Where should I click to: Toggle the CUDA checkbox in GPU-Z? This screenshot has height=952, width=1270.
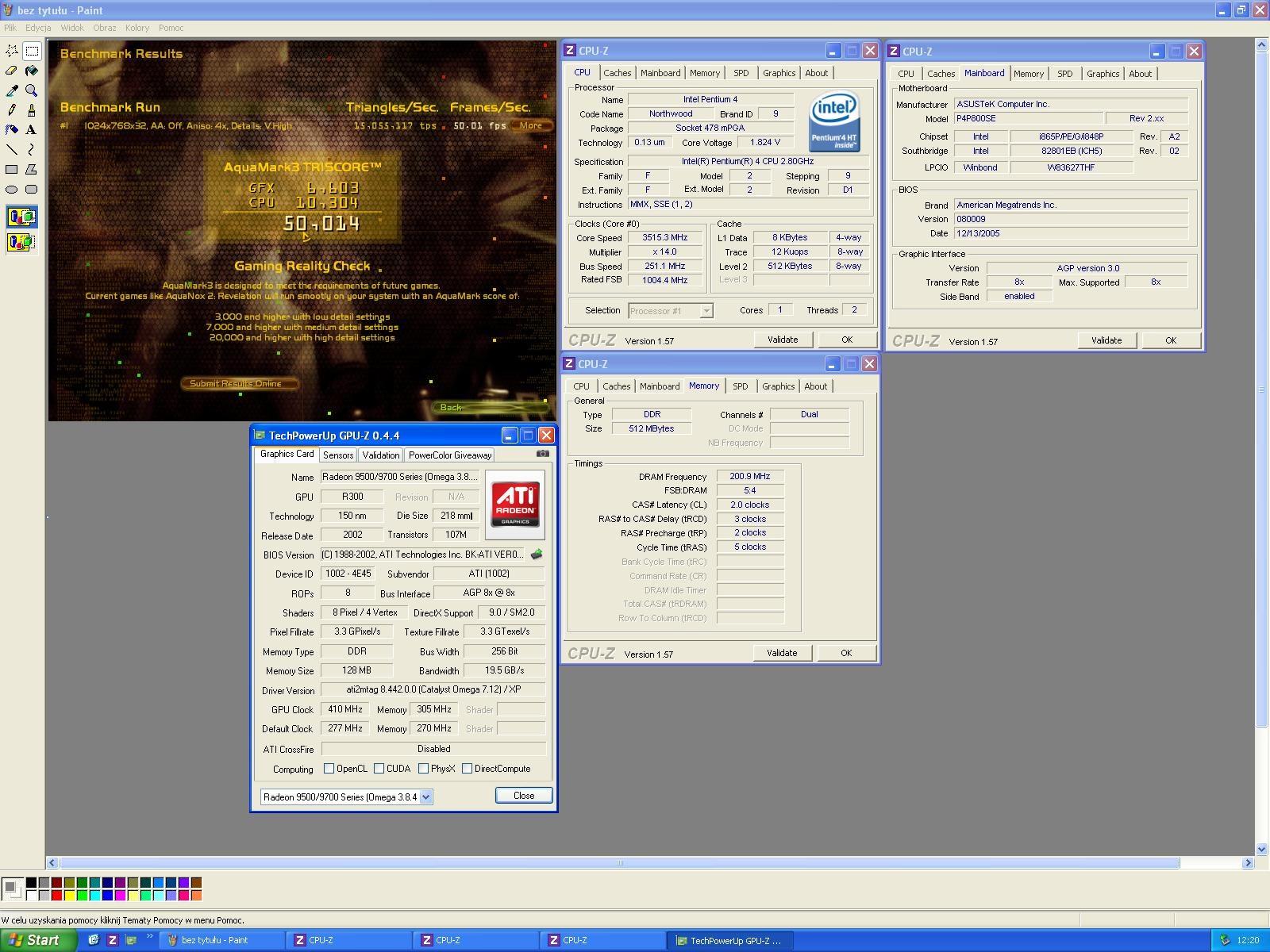(379, 769)
